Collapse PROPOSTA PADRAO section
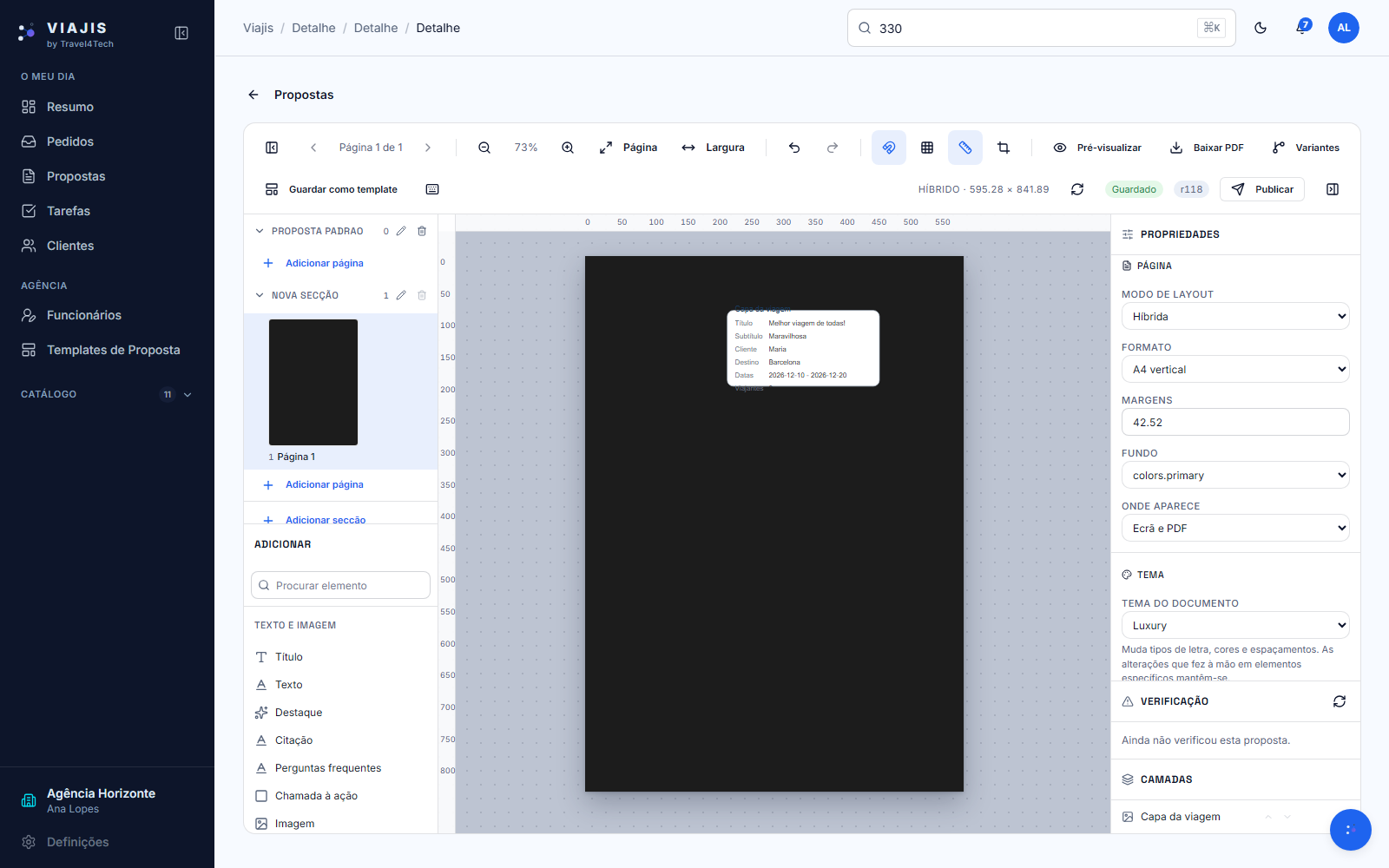Image resolution: width=1389 pixels, height=868 pixels. (x=260, y=231)
